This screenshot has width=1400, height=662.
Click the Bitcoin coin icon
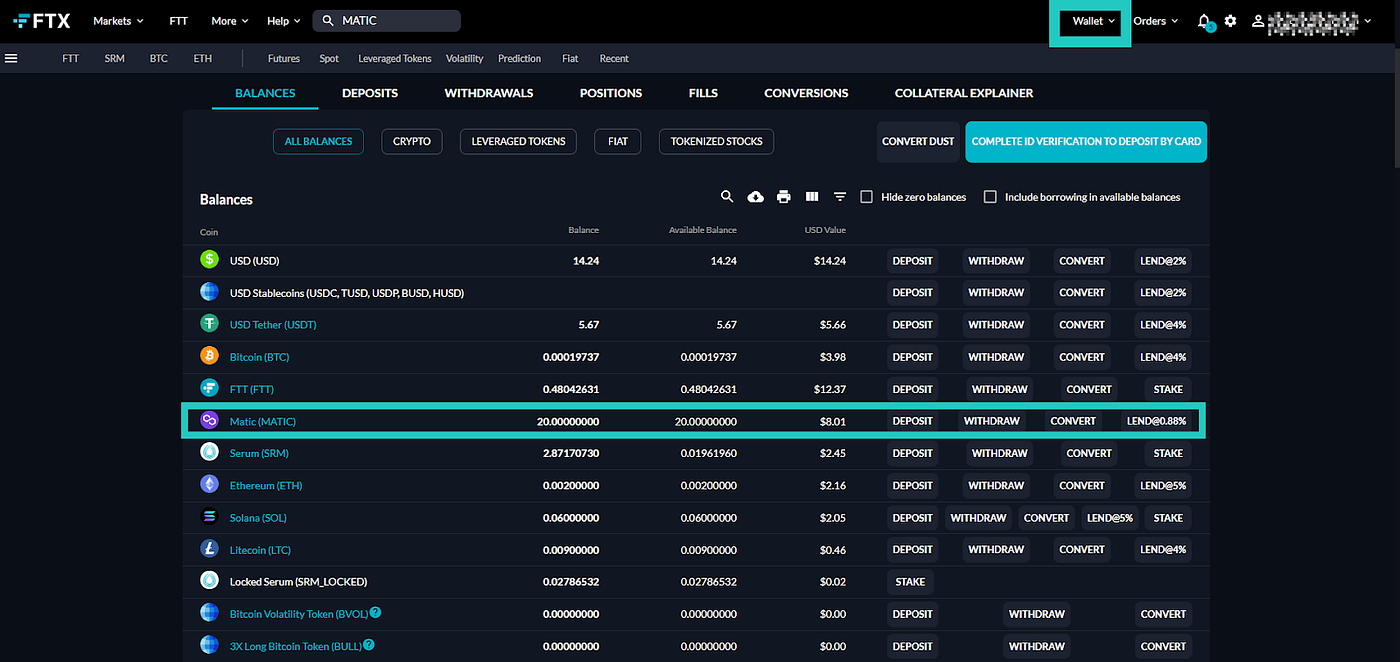coord(209,356)
